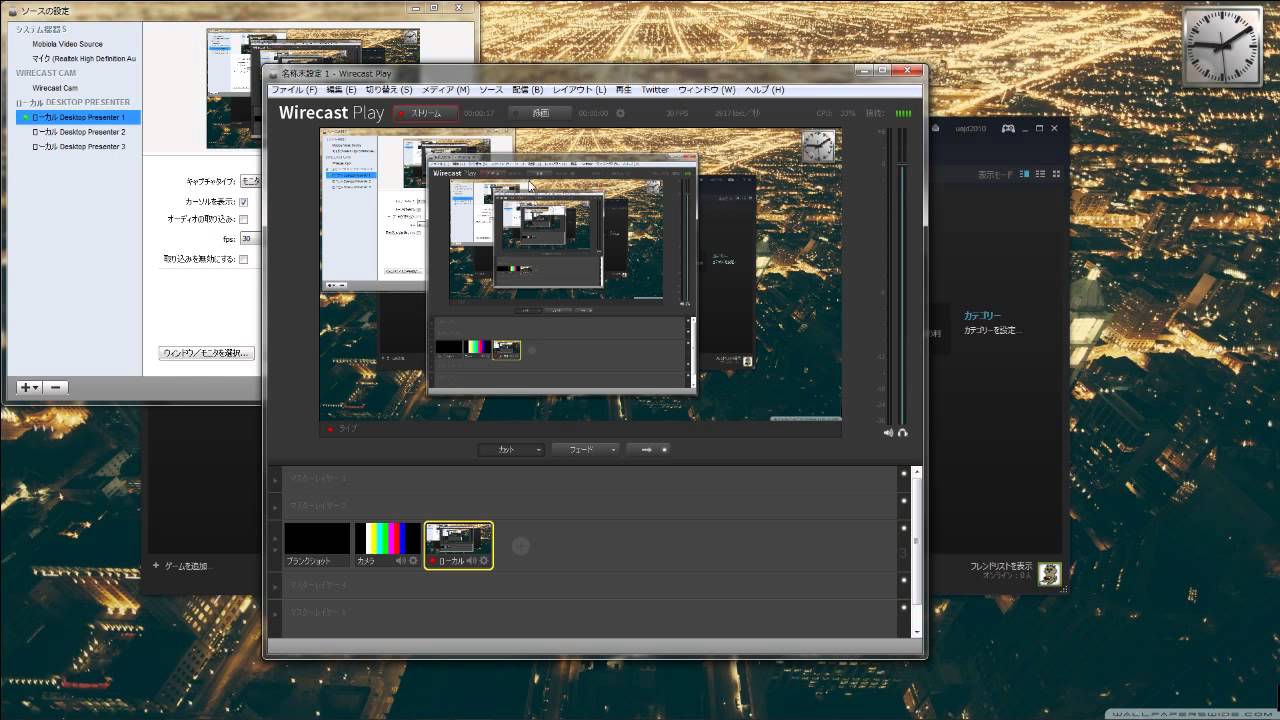Toggle the 取り込みを無効にする checkbox

[x=243, y=259]
